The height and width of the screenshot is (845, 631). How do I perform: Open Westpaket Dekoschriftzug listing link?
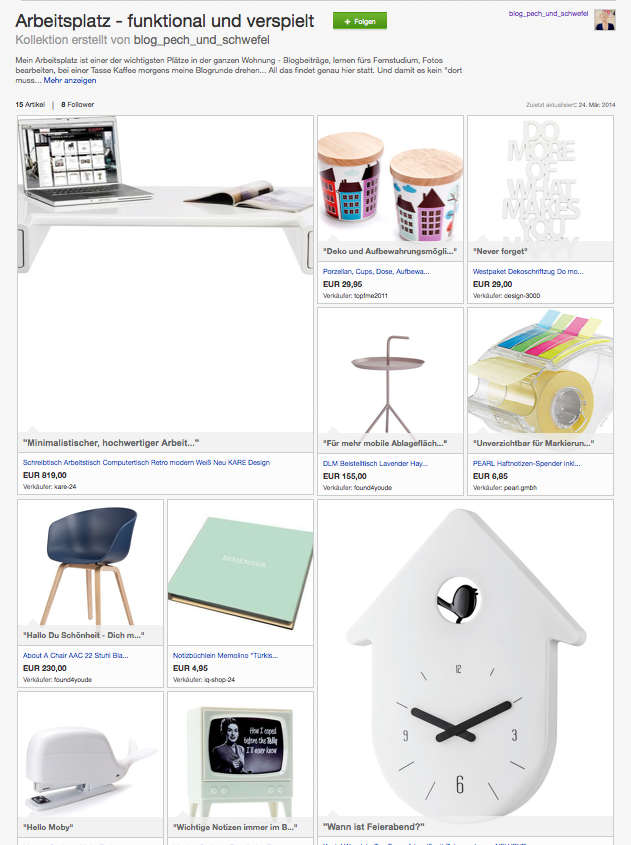(528, 272)
